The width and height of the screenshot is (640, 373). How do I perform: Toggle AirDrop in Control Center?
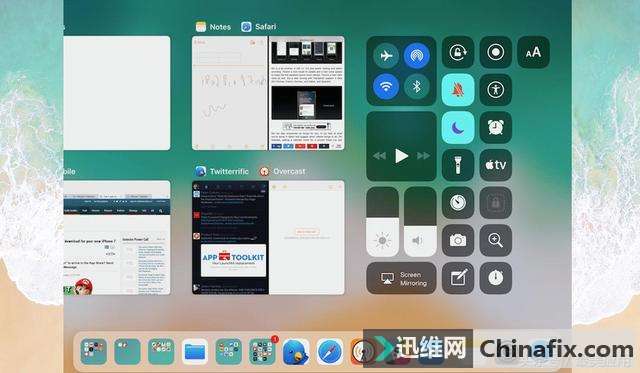pos(416,55)
